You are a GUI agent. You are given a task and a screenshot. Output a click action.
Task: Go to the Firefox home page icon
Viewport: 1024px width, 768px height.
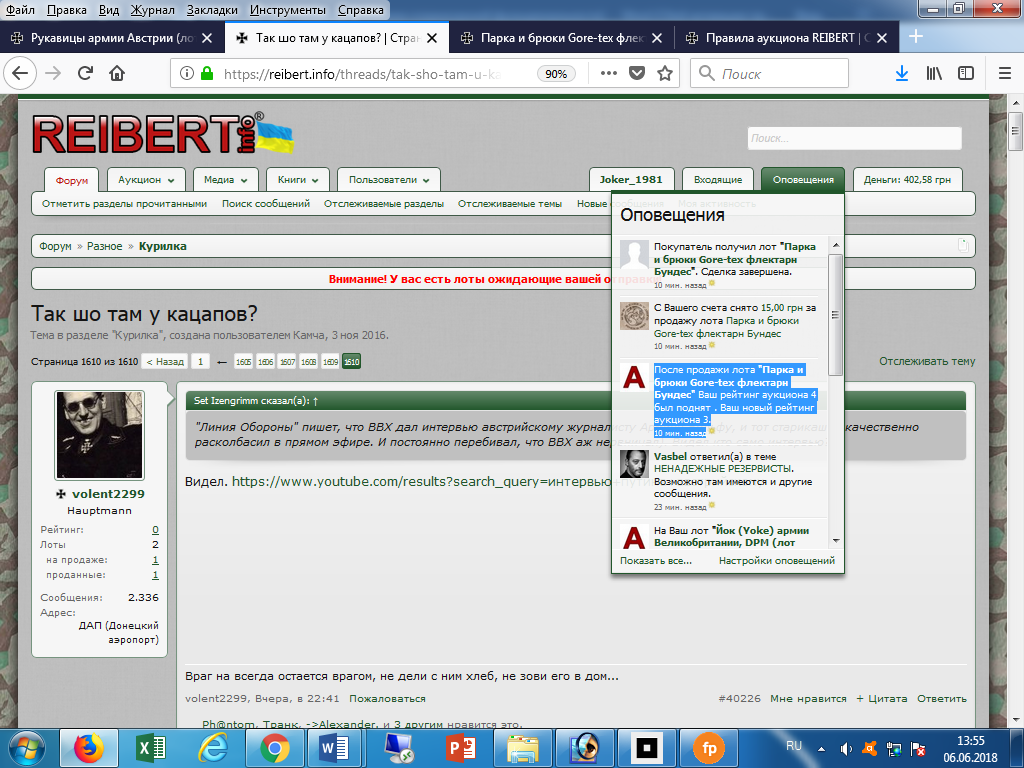(x=117, y=74)
